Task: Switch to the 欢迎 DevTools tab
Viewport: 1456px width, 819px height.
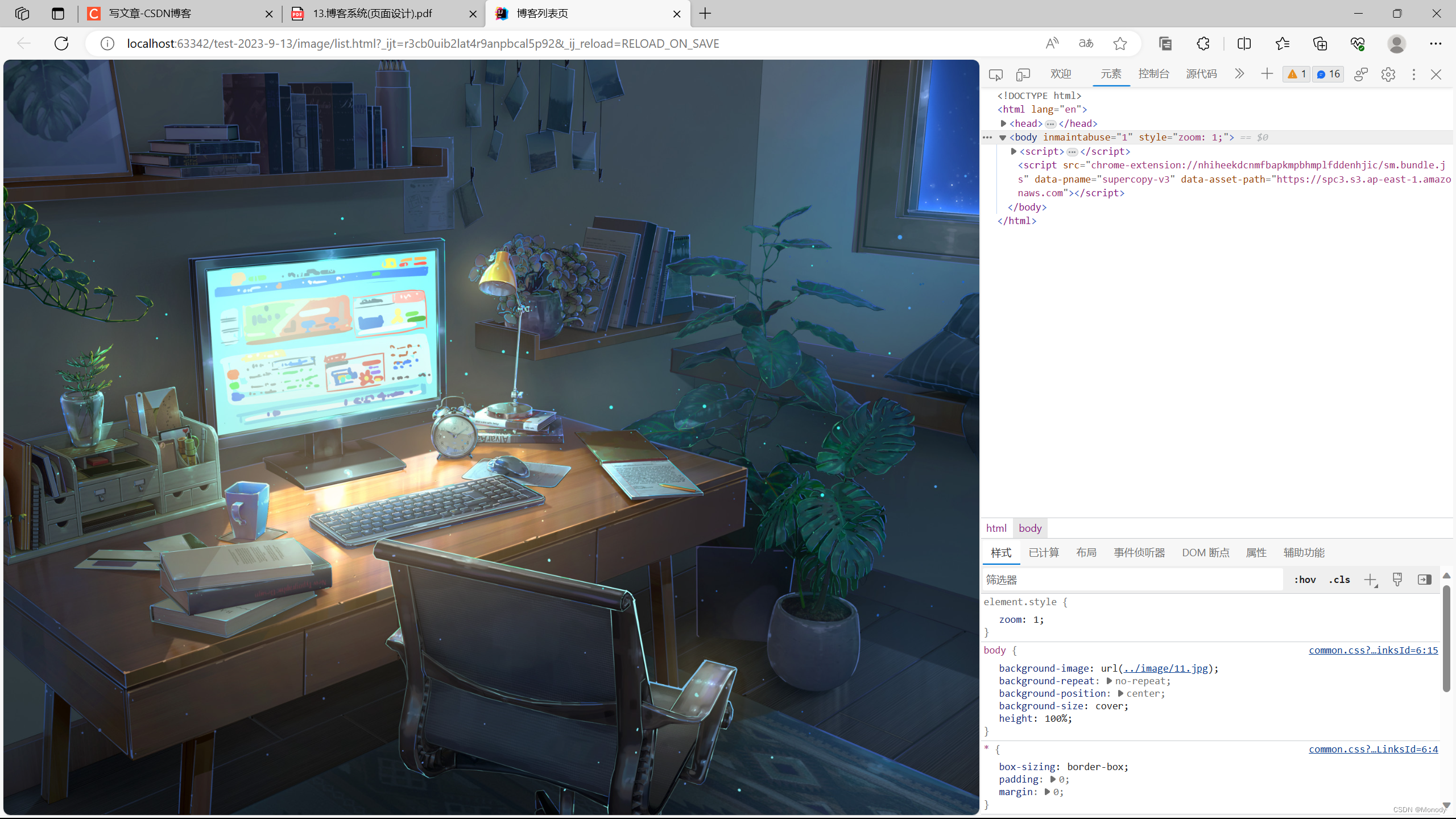Action: point(1061,74)
